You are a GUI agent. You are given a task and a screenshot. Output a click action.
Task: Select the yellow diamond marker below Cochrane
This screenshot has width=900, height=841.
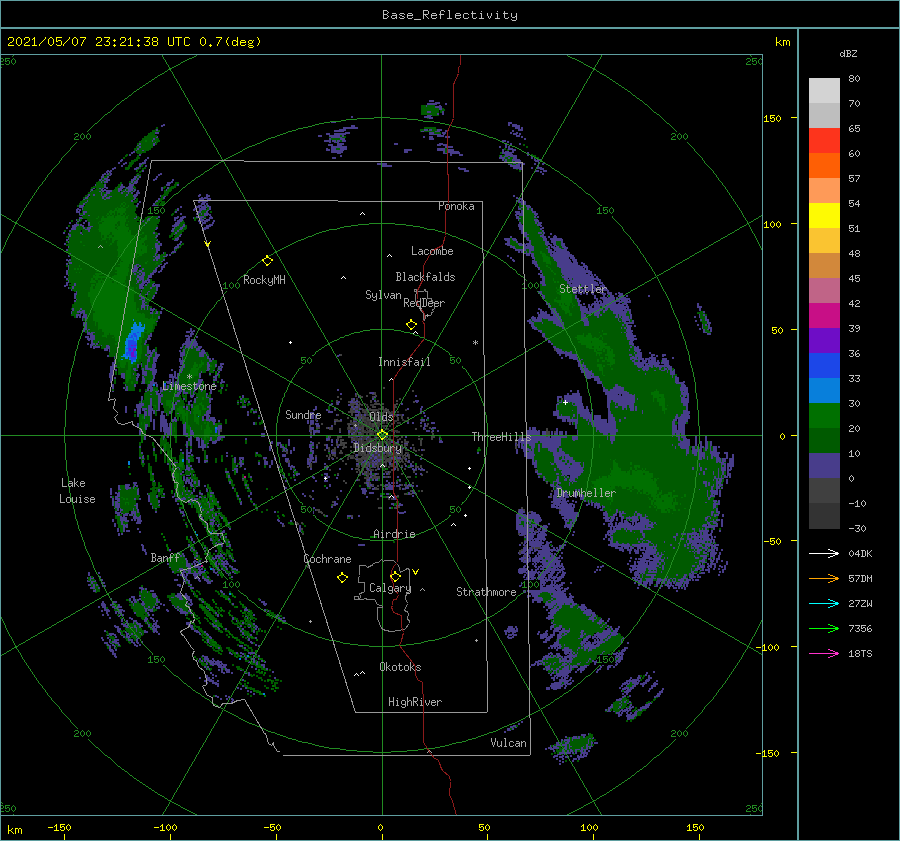(x=342, y=578)
